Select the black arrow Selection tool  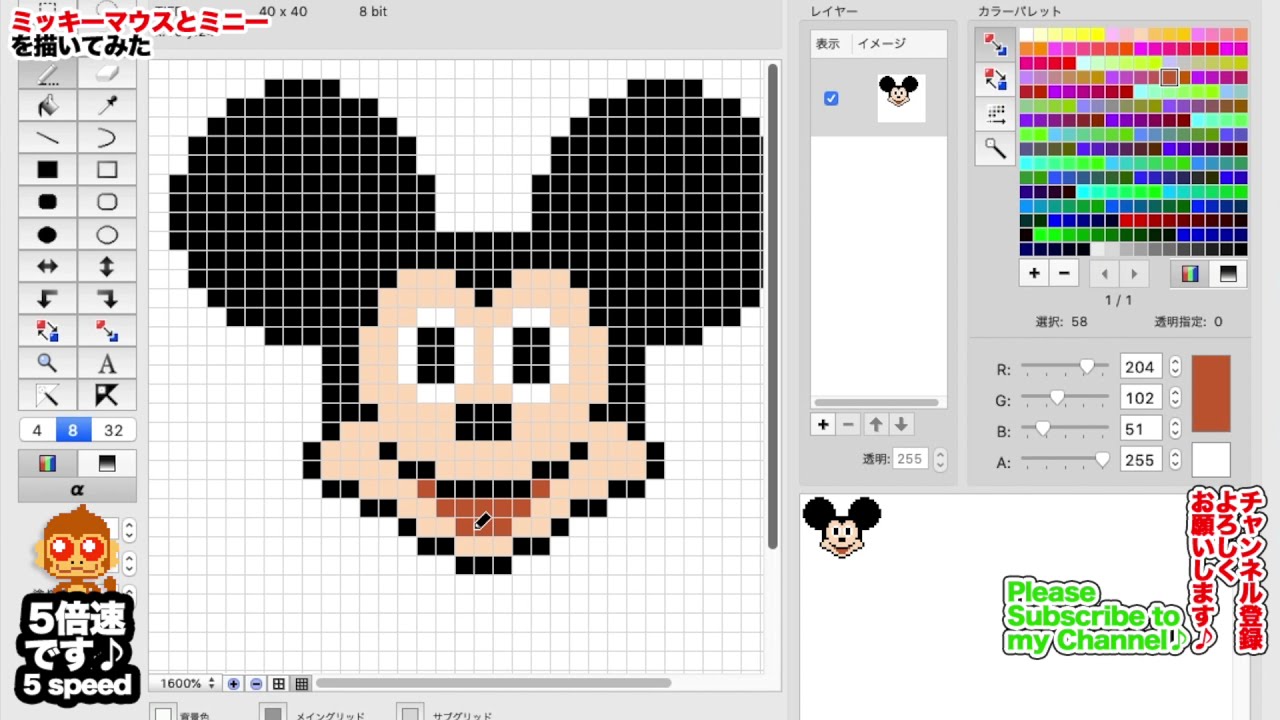(107, 395)
